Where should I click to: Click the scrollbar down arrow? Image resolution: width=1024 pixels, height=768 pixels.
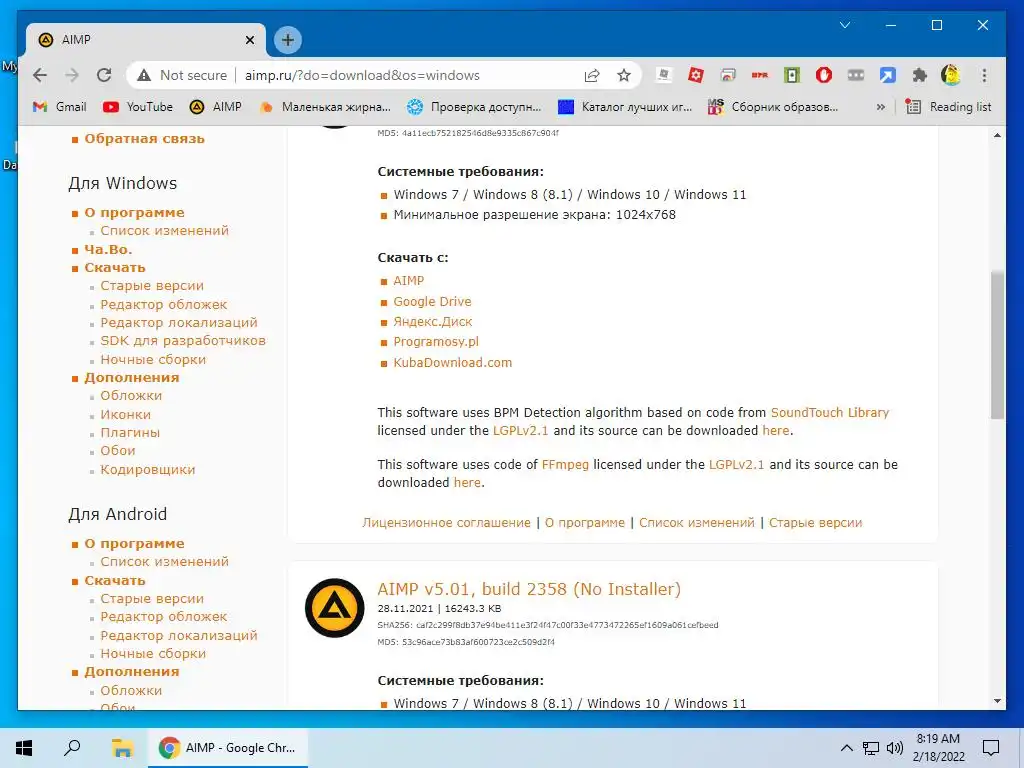click(x=997, y=701)
